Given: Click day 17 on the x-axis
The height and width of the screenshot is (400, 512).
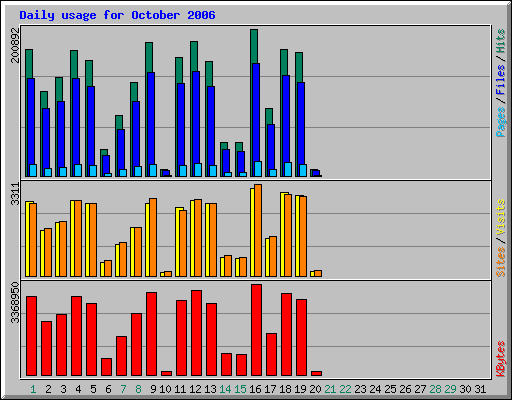Looking at the screenshot, I should point(270,389).
